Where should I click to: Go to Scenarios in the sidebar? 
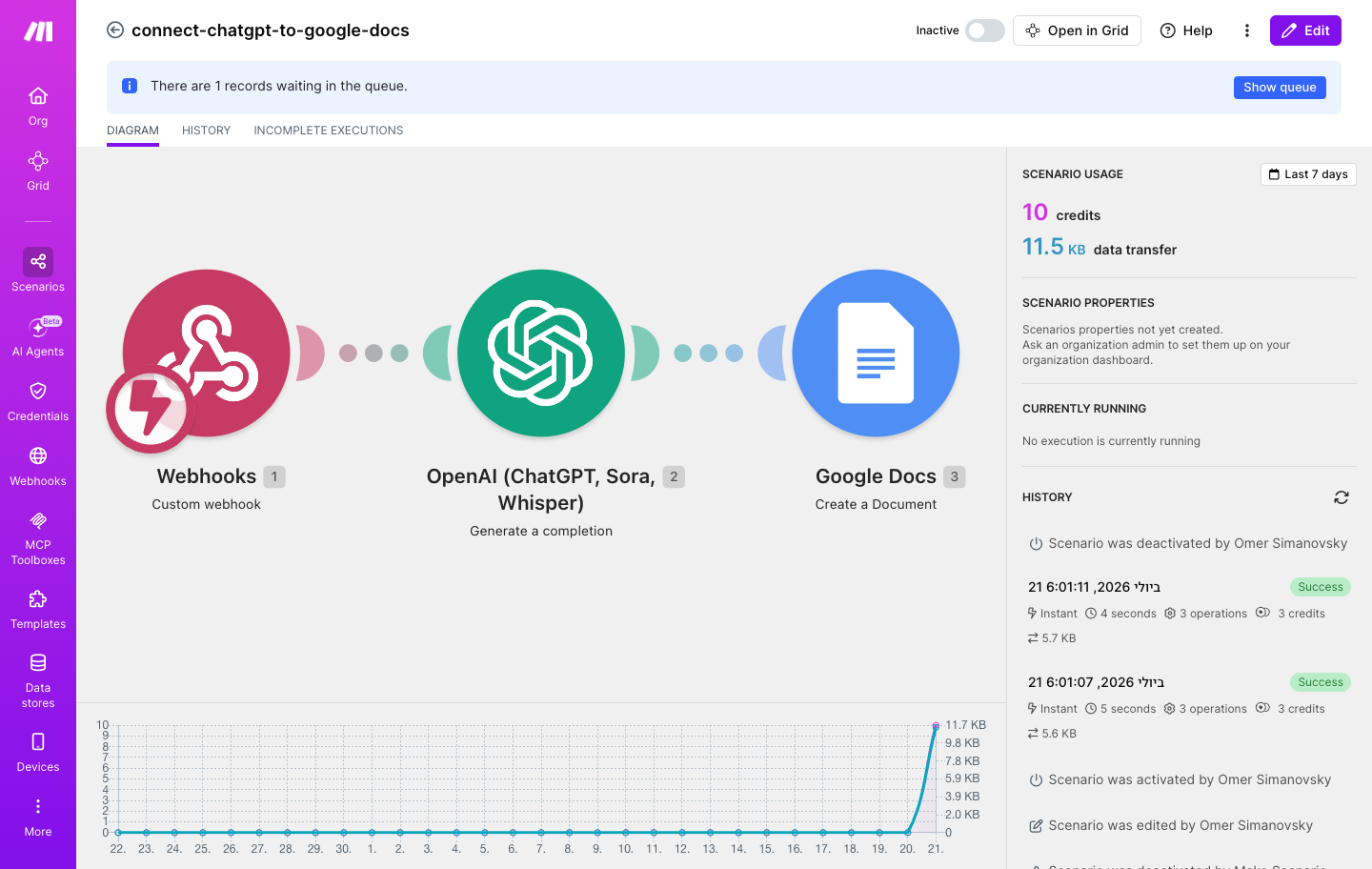click(38, 271)
